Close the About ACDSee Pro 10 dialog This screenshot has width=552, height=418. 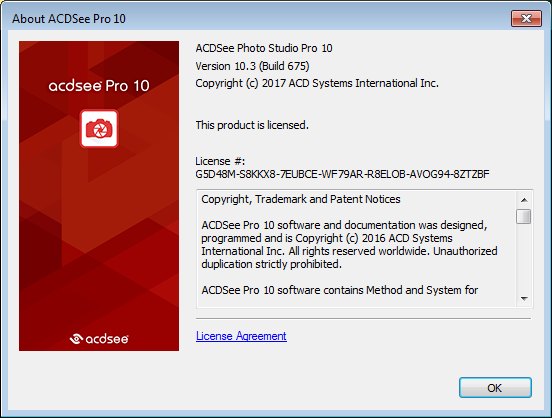click(526, 18)
